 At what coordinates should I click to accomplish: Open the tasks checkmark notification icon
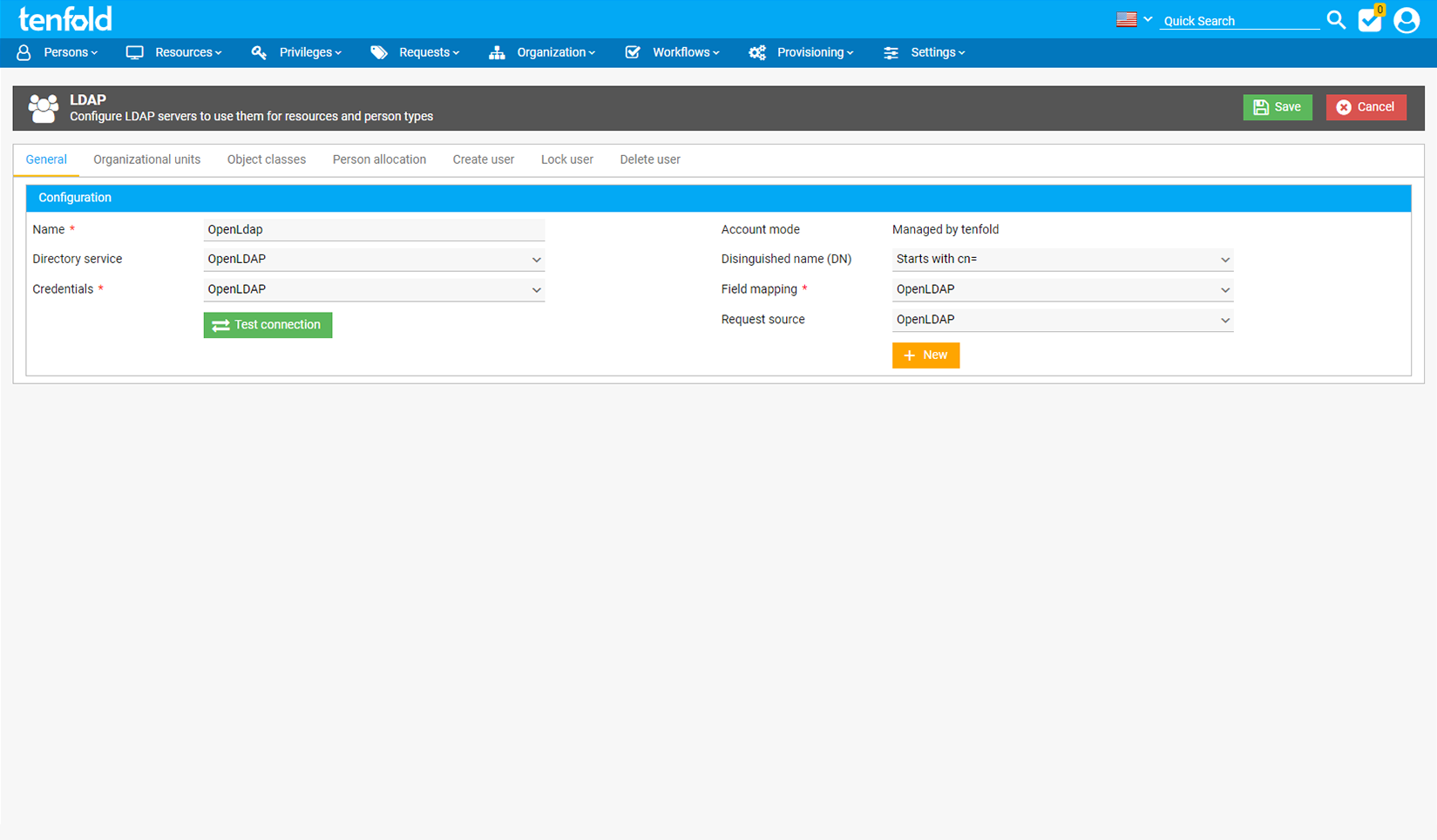tap(1370, 19)
